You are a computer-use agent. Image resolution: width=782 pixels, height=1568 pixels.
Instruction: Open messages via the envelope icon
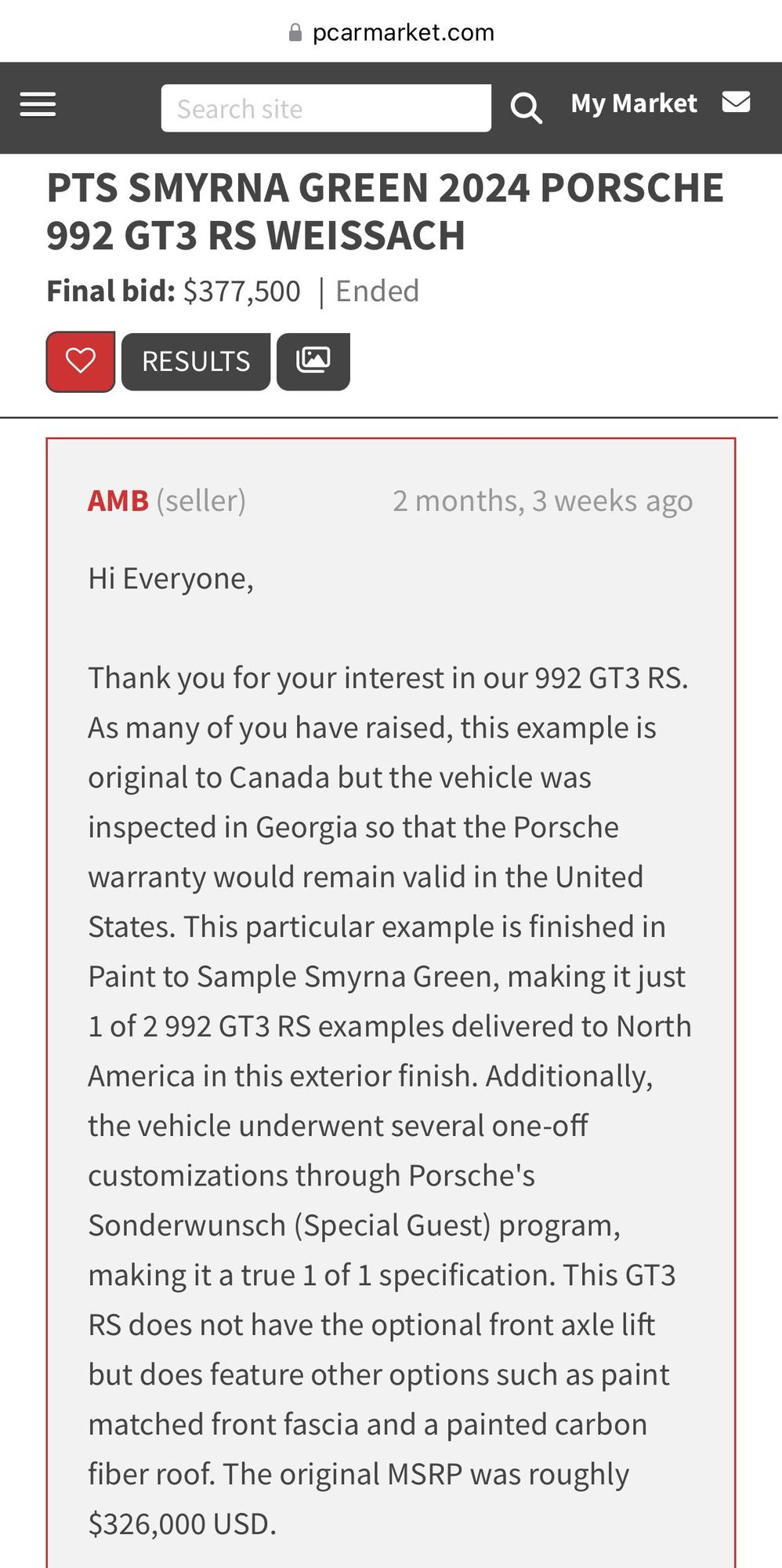pyautogui.click(x=736, y=103)
